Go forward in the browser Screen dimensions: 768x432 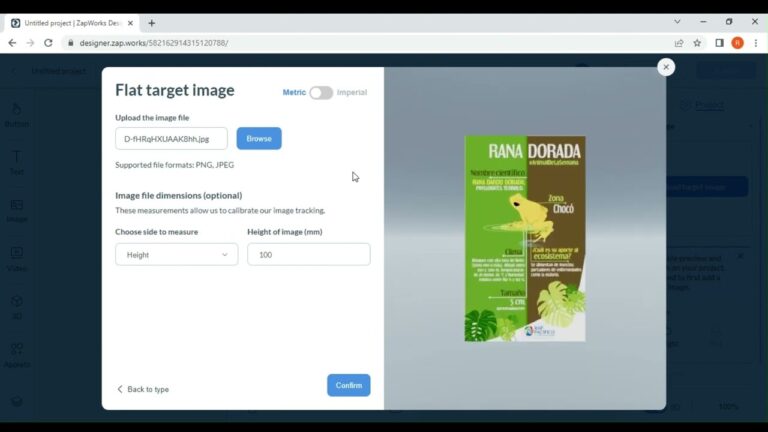[x=30, y=43]
